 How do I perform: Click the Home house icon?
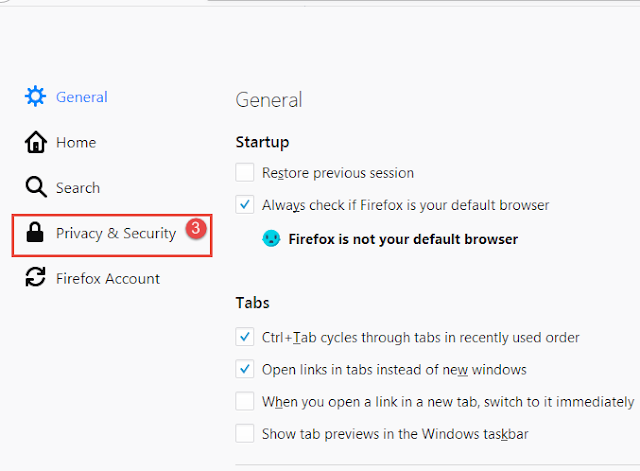[36, 142]
